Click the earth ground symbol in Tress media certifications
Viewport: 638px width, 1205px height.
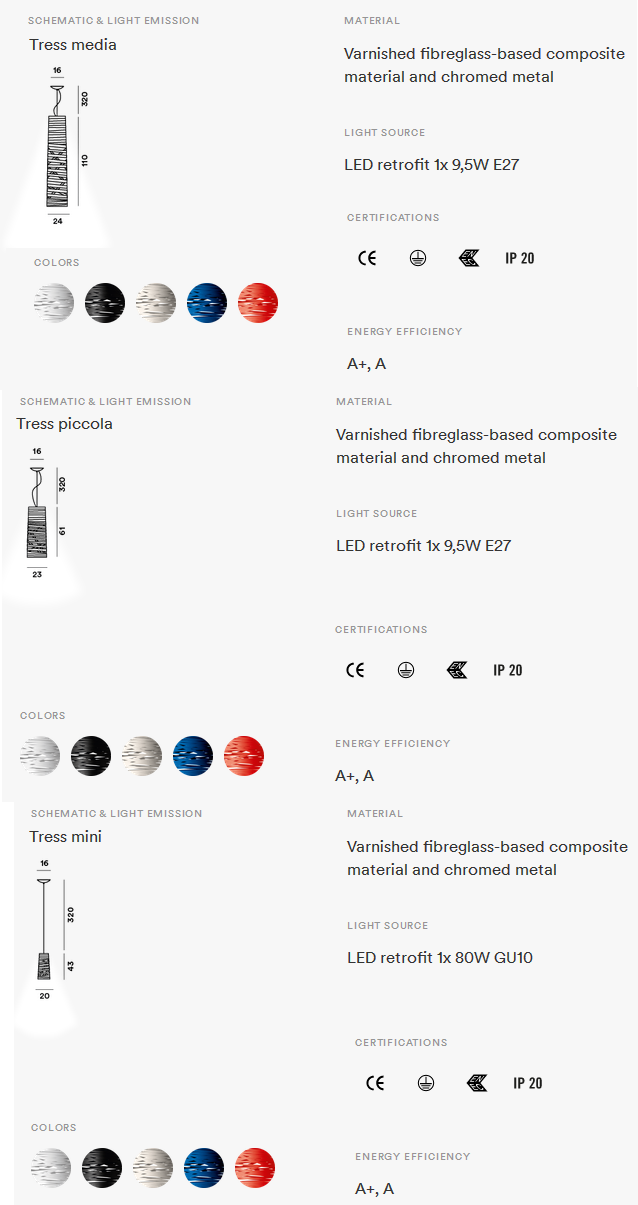tap(418, 258)
